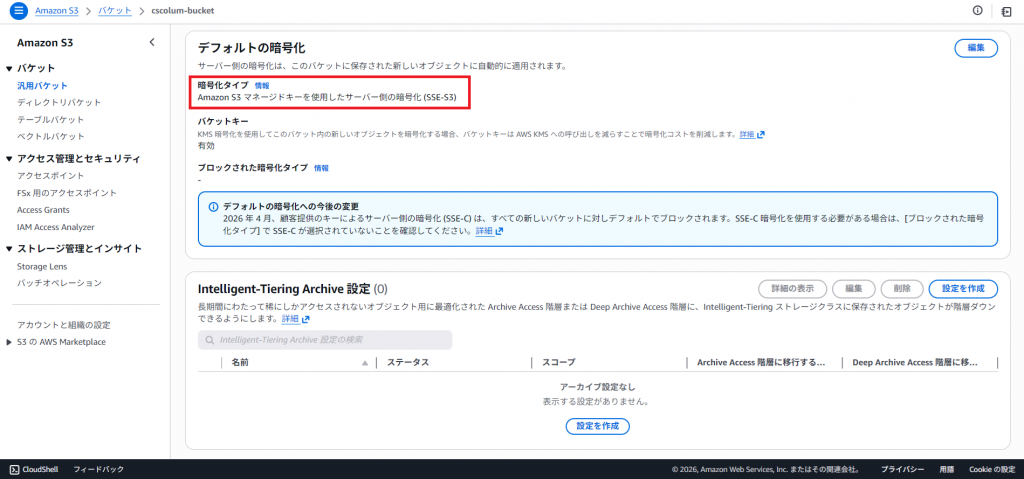Screen dimensions: 1024x479
Task: Go to バケット breadcrumb link
Action: coord(114,10)
